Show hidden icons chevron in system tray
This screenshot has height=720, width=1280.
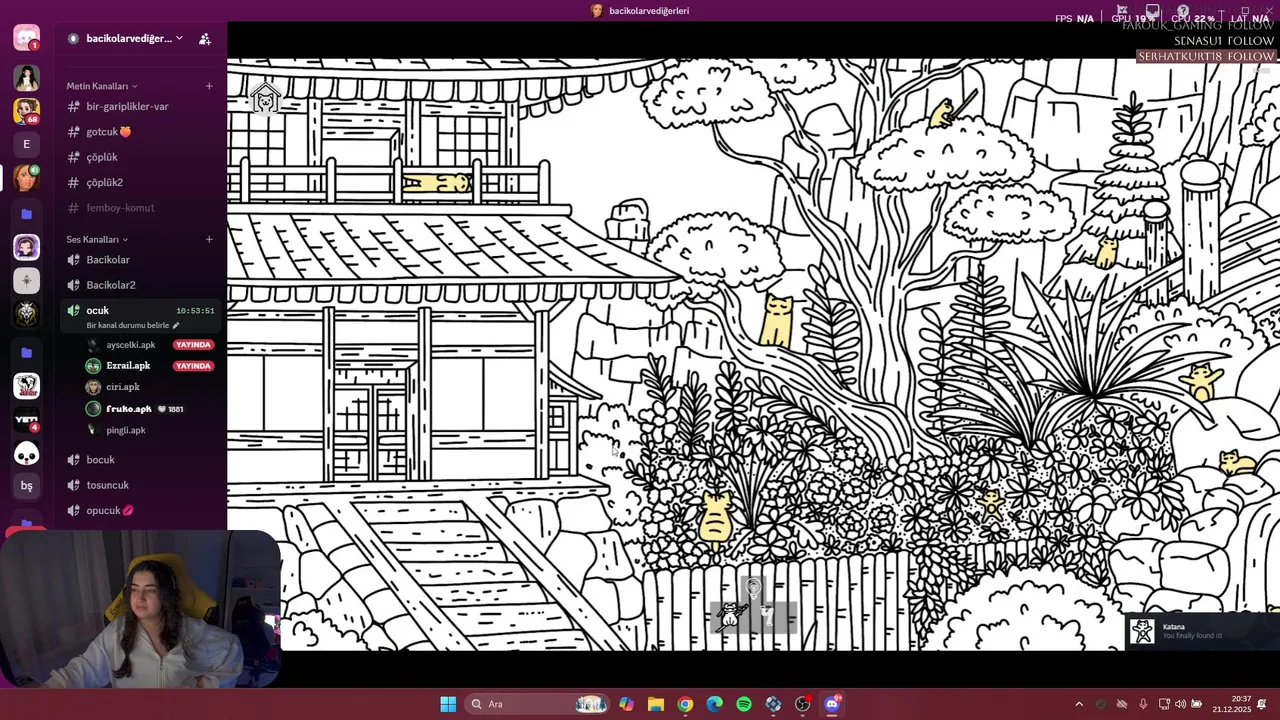coord(1078,704)
